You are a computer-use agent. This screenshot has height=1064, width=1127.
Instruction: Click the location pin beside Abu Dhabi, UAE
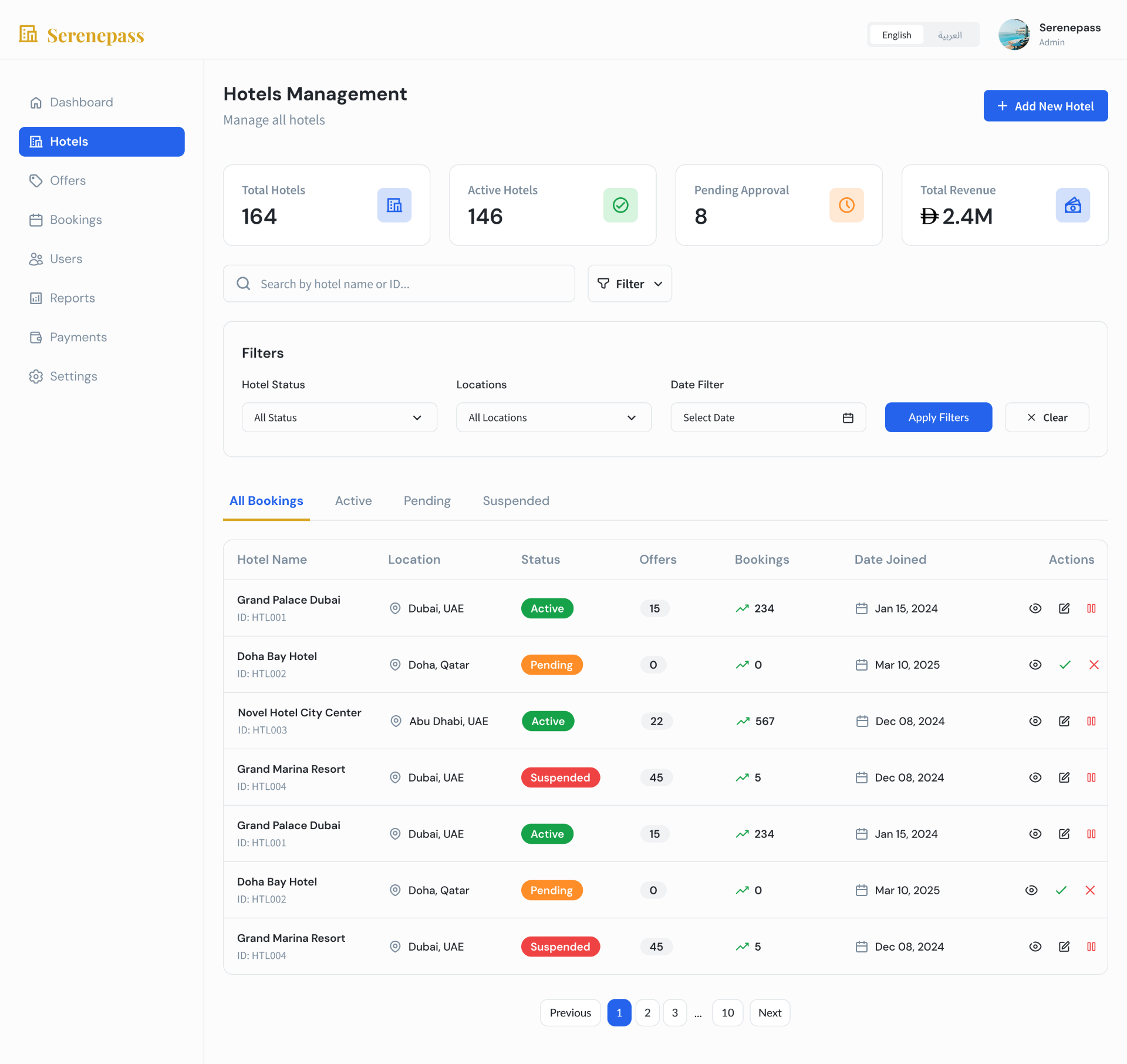(396, 721)
